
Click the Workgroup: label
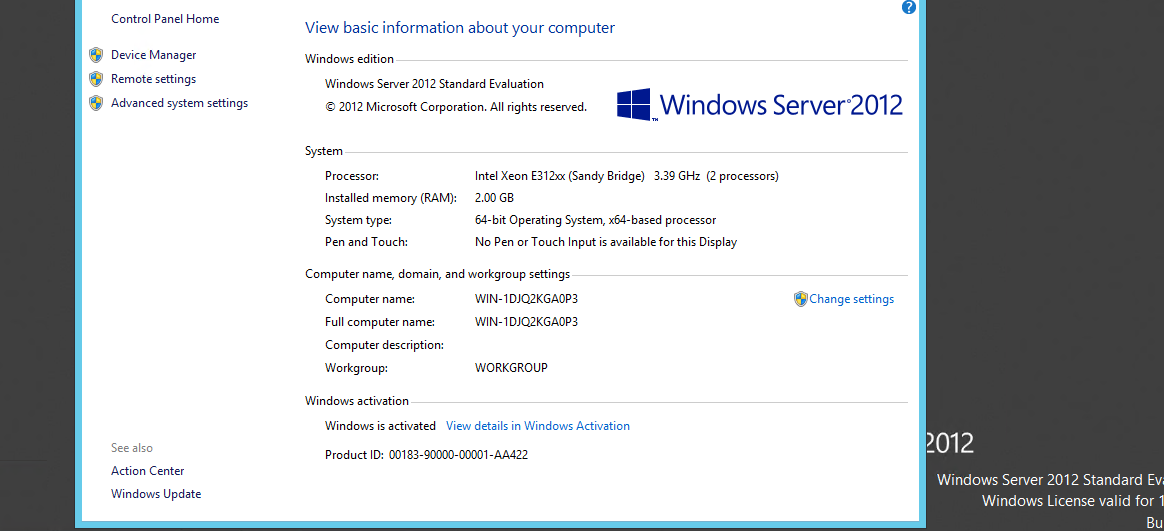pyautogui.click(x=357, y=368)
